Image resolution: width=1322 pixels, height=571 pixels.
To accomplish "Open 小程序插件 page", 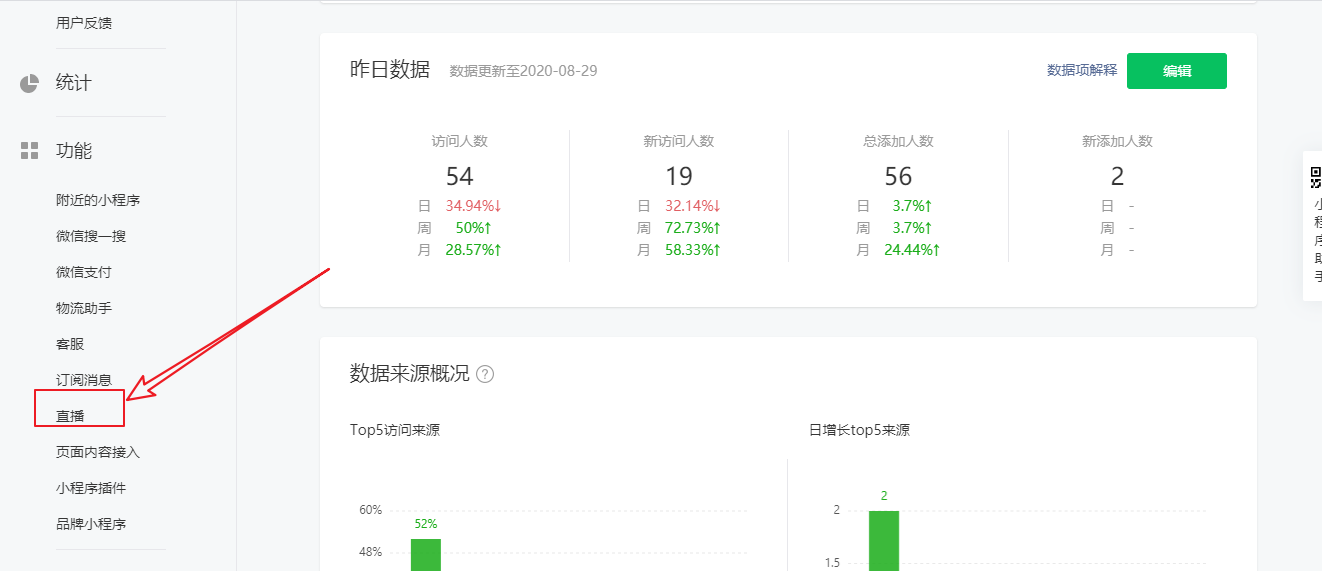I will click(x=91, y=488).
